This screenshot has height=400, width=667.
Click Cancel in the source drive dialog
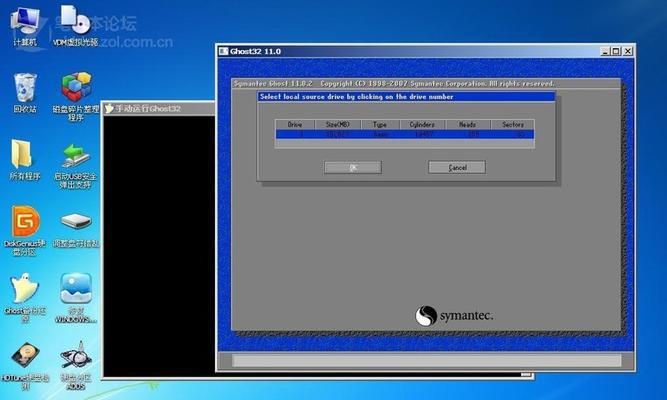457,167
